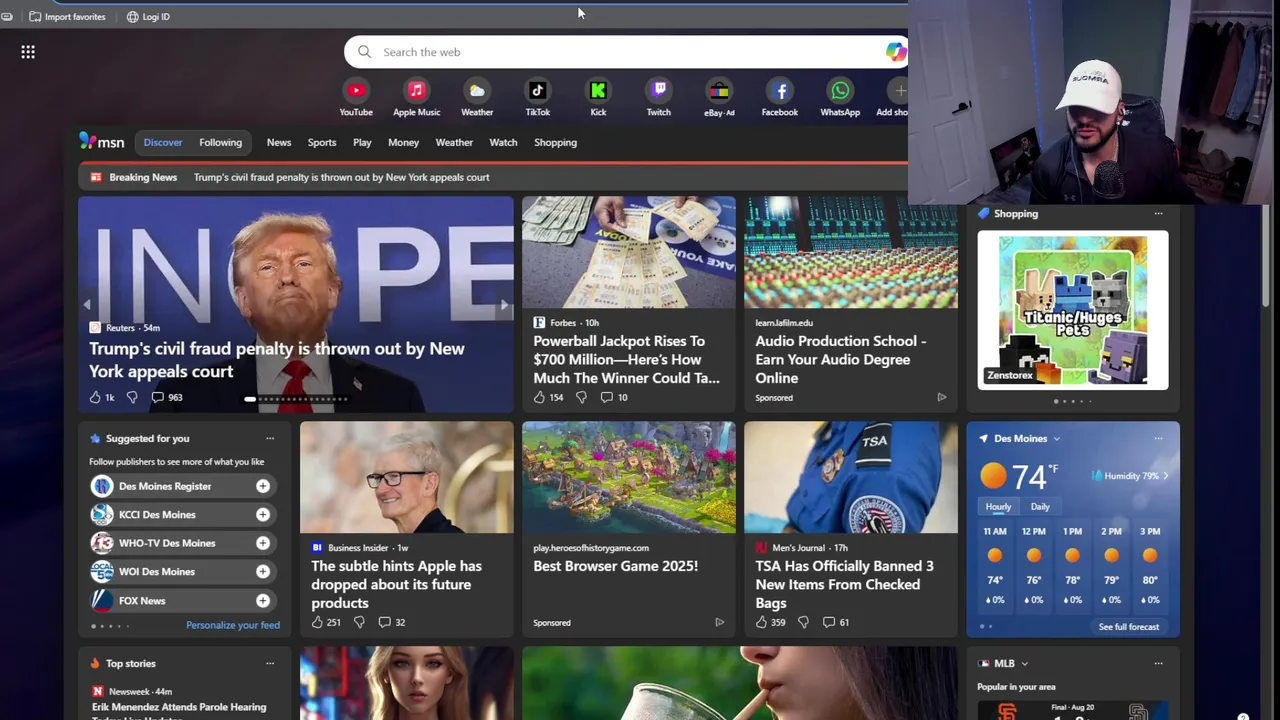Select the Discover tab

[163, 142]
